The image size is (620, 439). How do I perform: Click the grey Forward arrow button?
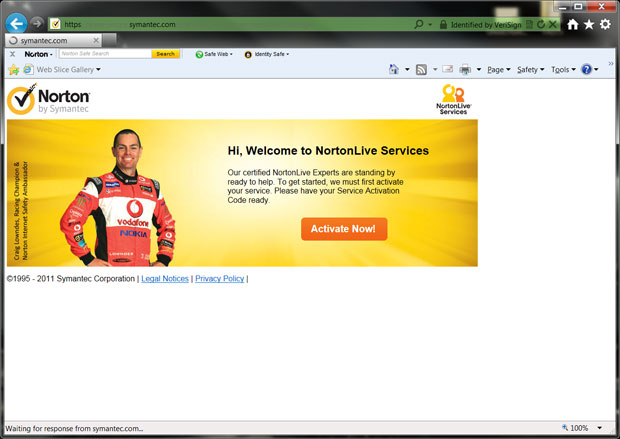(x=37, y=23)
